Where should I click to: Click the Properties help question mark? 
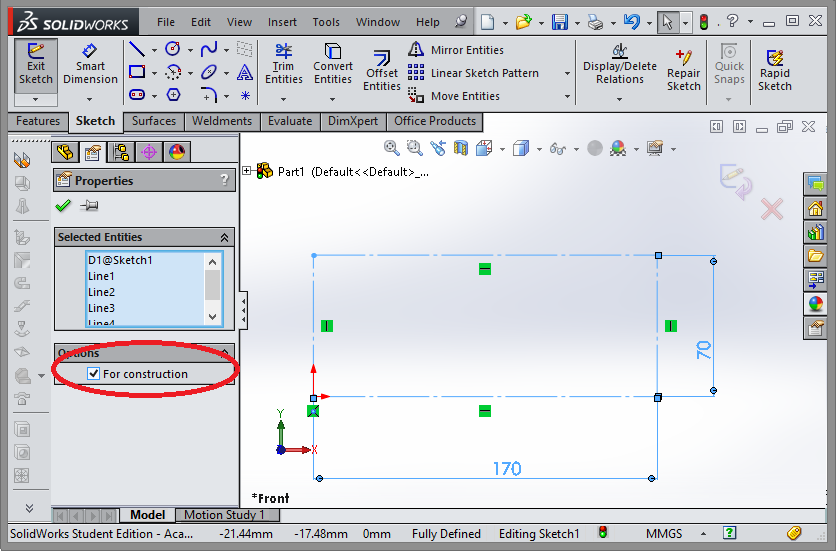[224, 180]
